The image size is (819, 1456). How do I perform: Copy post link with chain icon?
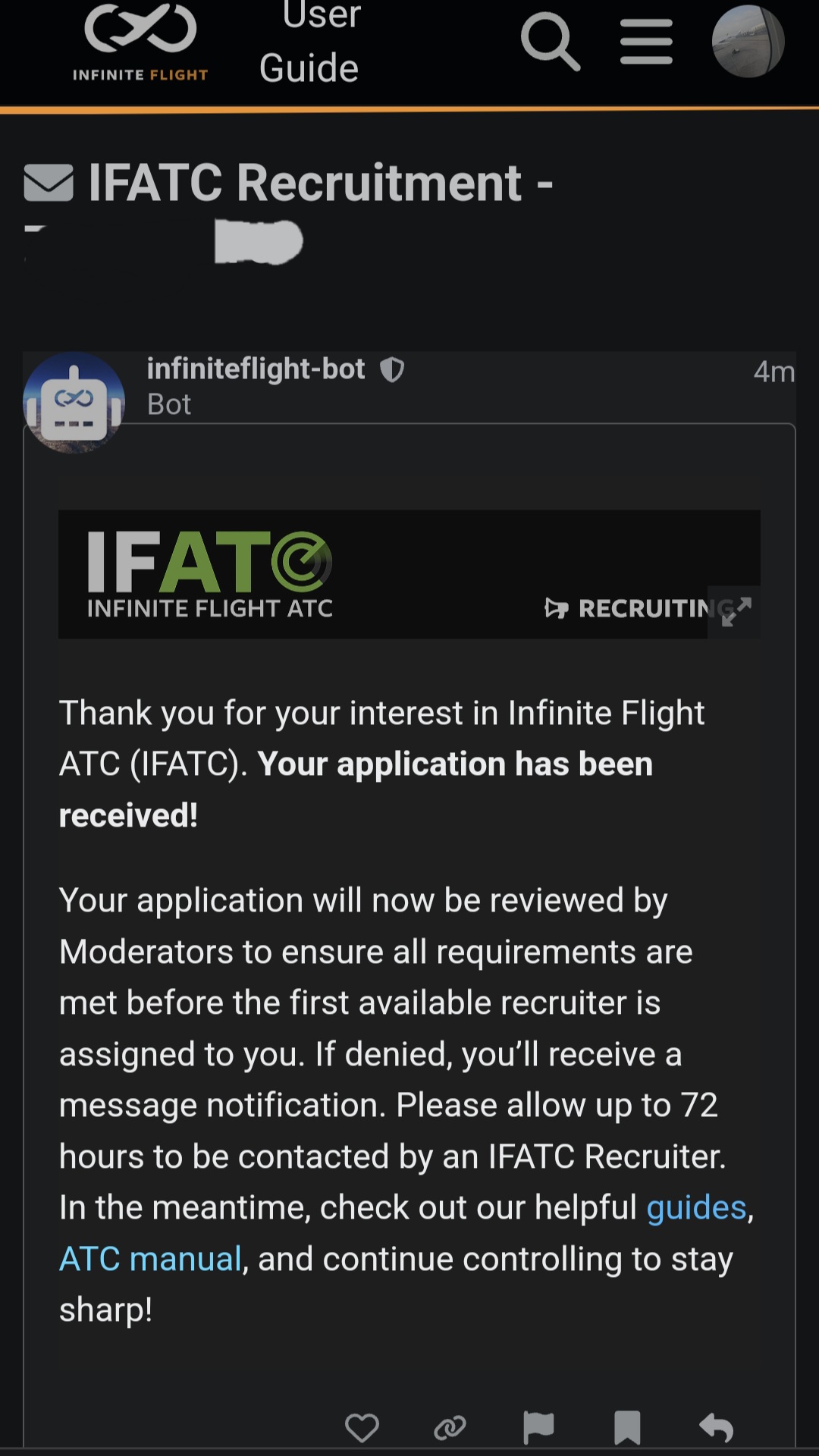tap(450, 1428)
